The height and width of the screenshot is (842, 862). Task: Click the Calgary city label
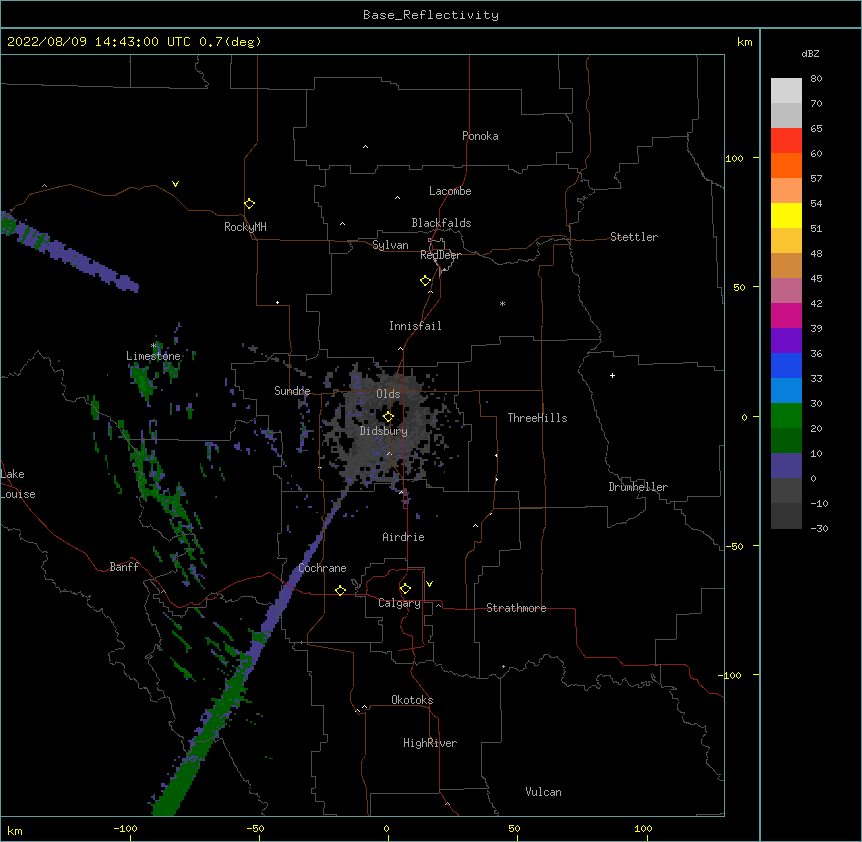click(x=400, y=603)
